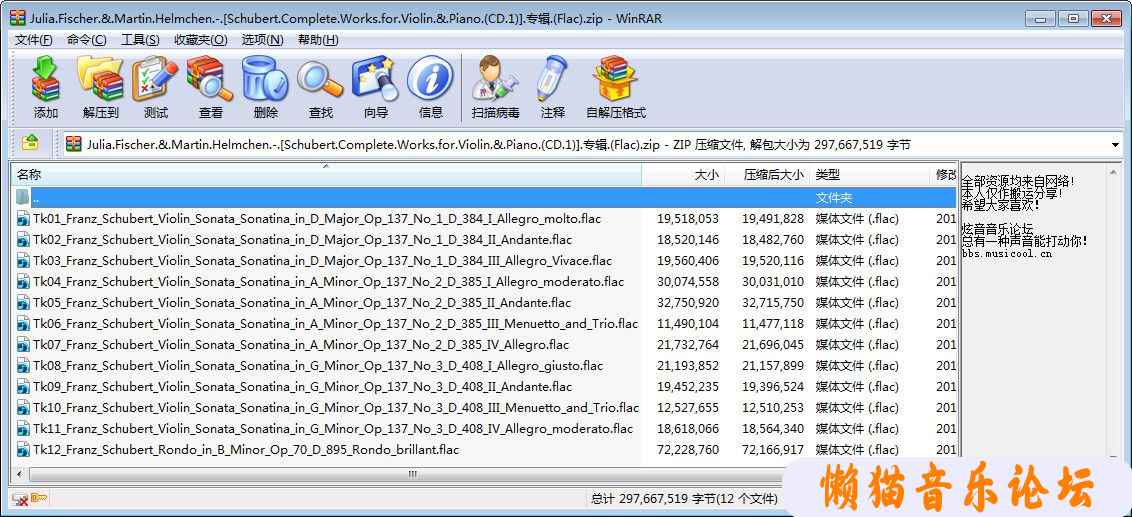Image resolution: width=1132 pixels, height=517 pixels.
Task: Sort by Type (类型) column header
Action: [x=871, y=175]
